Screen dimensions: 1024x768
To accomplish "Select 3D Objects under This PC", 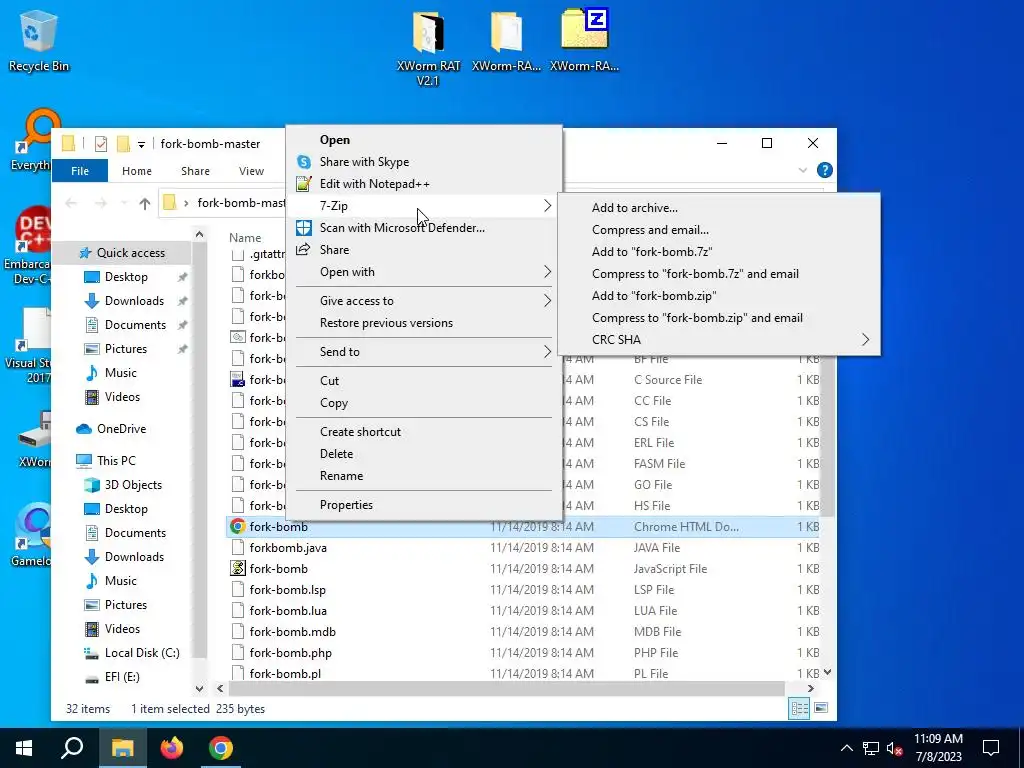I will click(133, 485).
